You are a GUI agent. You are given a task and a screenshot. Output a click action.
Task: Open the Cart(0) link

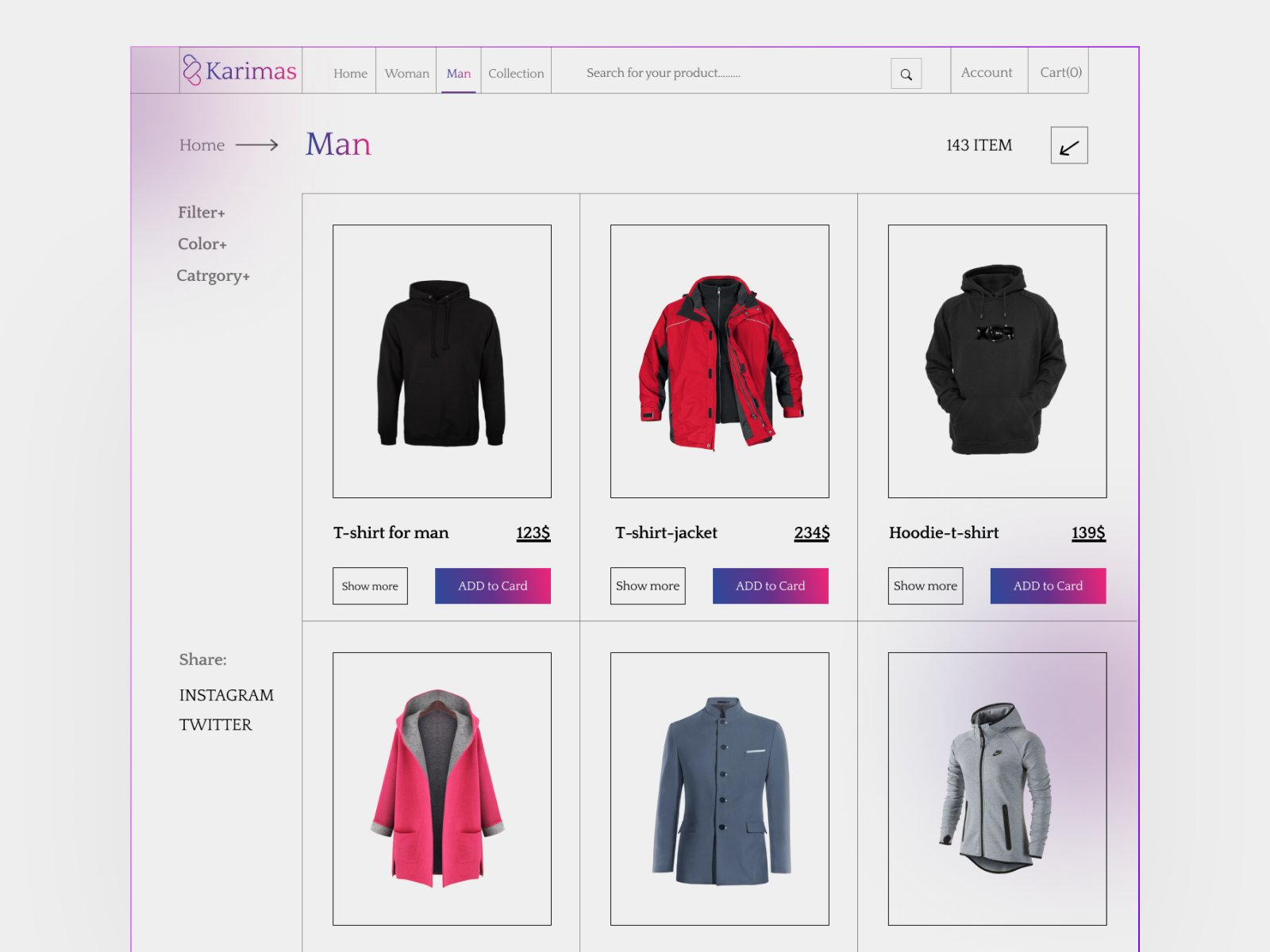click(1060, 71)
